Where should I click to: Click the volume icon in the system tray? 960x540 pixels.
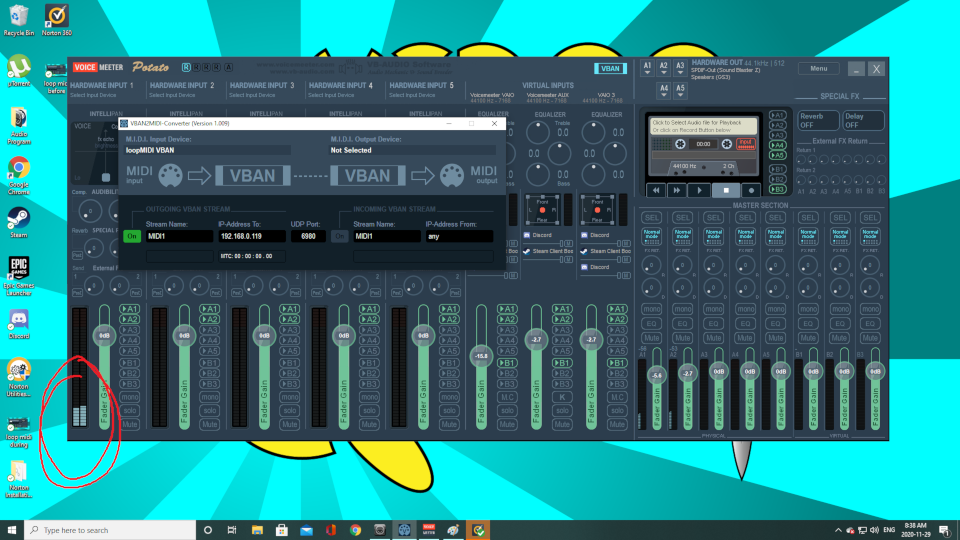pyautogui.click(x=874, y=530)
